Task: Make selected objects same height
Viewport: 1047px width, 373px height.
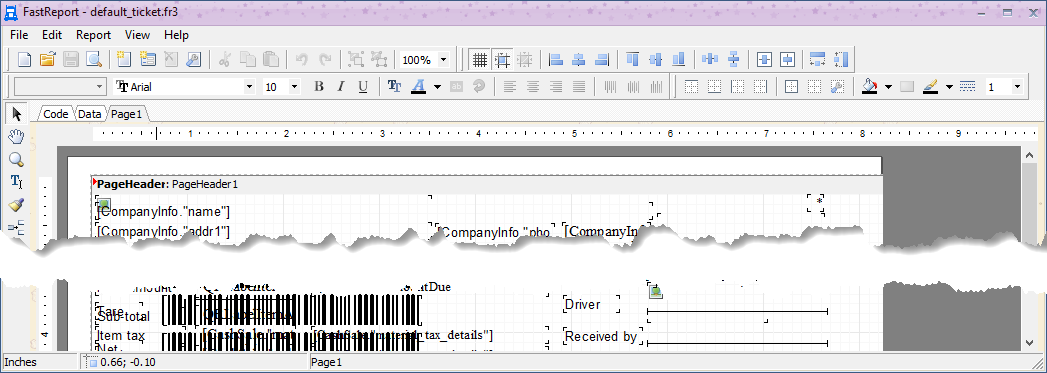Action: (841, 59)
